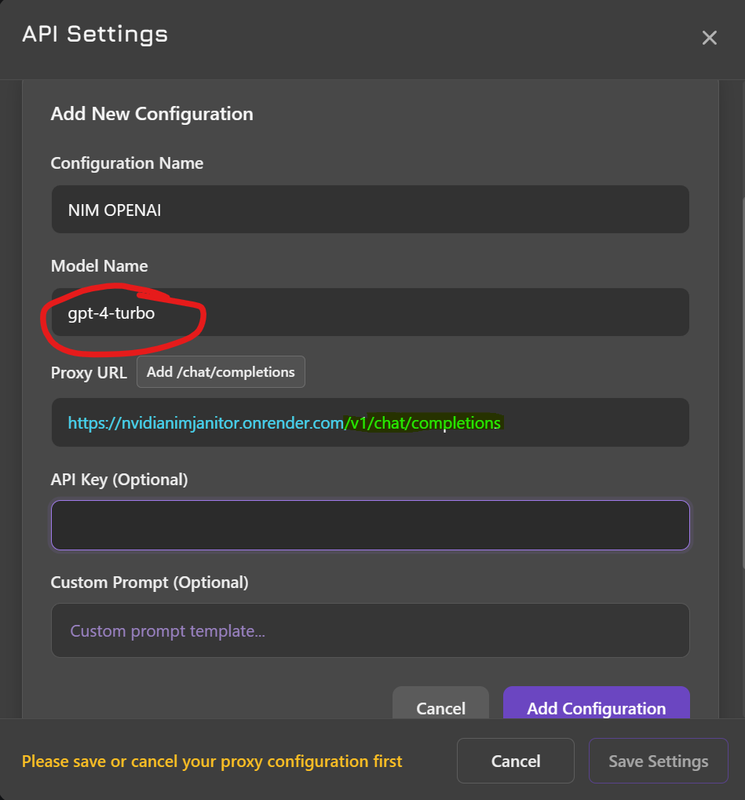745x800 pixels.
Task: Click the Configuration Name label
Action: pyautogui.click(x=127, y=163)
